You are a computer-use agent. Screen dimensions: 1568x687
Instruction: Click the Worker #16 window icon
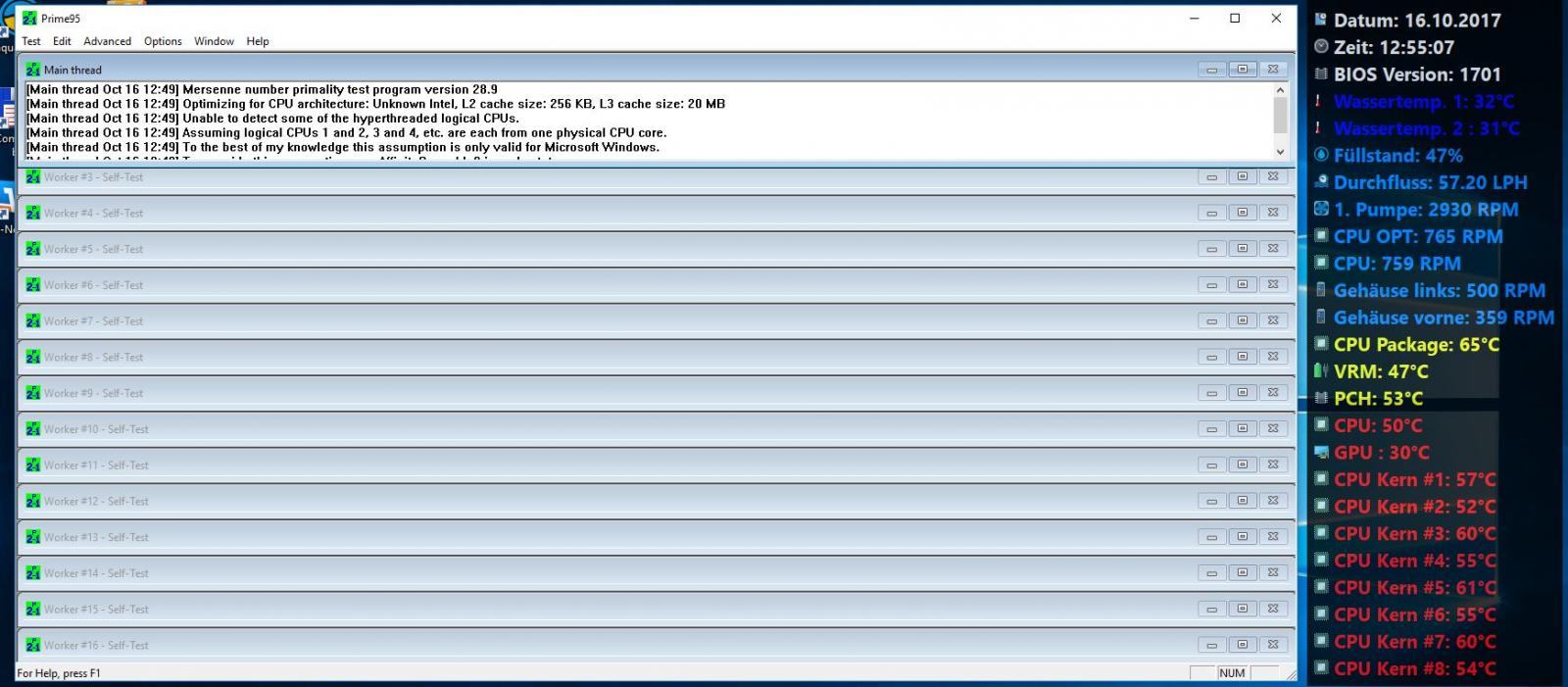33,645
